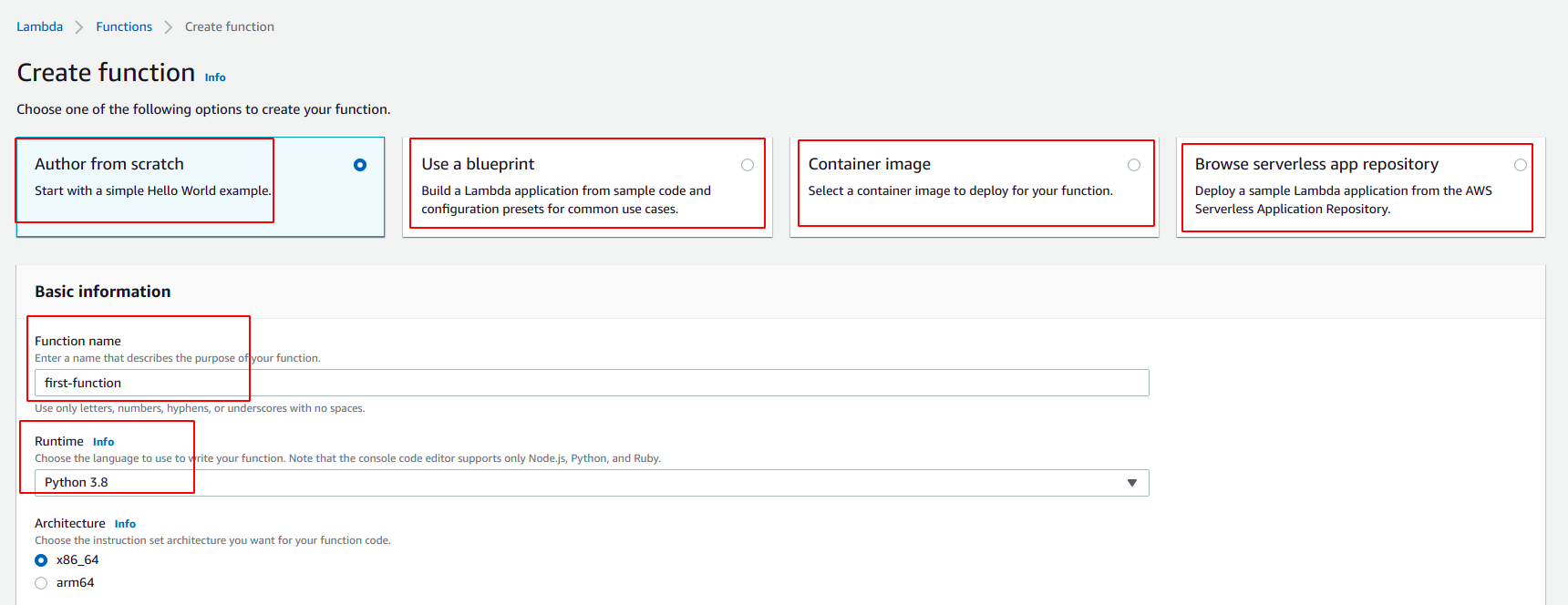This screenshot has width=1568, height=605.
Task: Click the dropdown arrow in the Runtime field
Action: [1131, 483]
